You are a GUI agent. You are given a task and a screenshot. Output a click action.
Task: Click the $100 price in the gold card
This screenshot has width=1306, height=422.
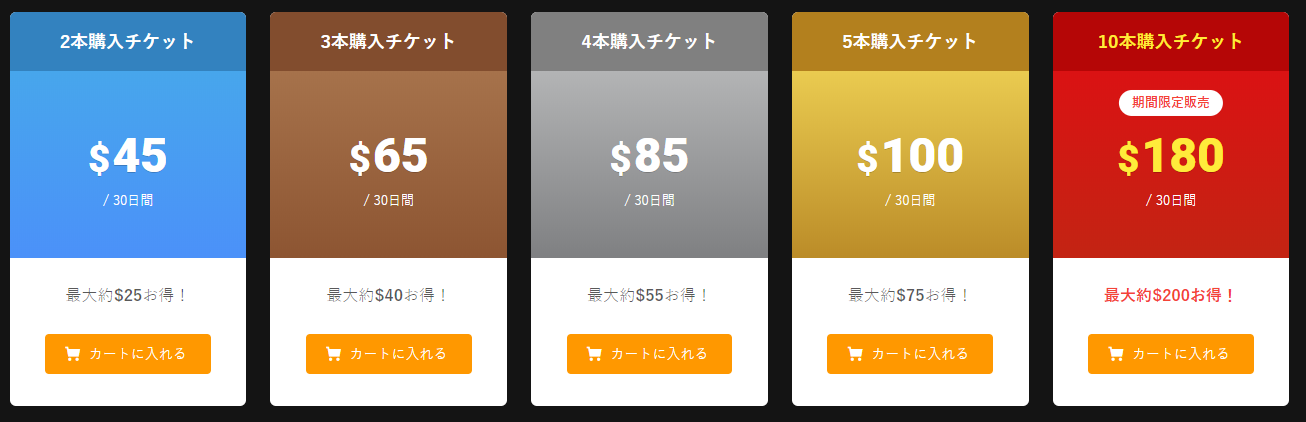click(x=910, y=156)
